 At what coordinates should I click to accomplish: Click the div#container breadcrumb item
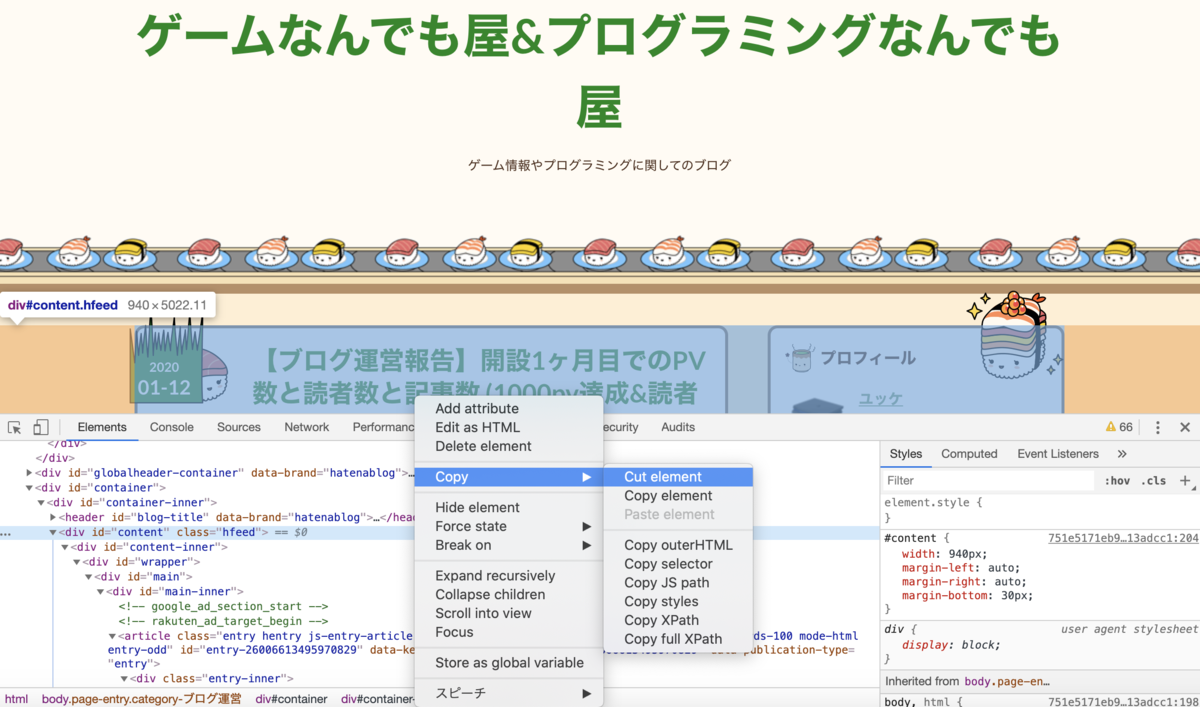coord(291,699)
